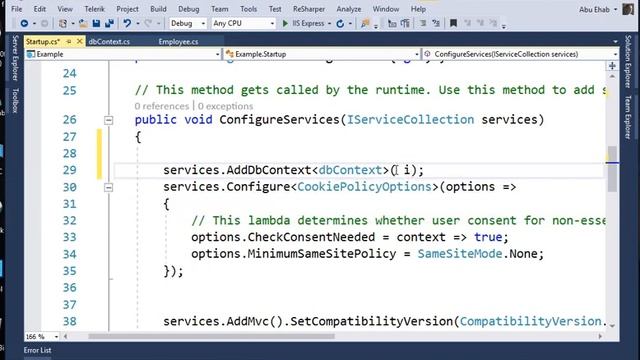Switch to the dbContext.cs tab
Image resolution: width=640 pixels, height=360 pixels.
109,42
